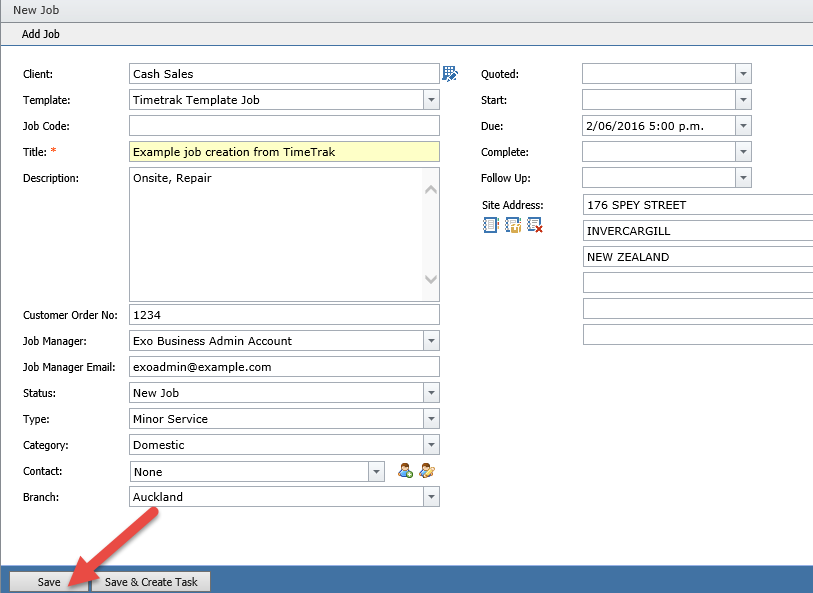The image size is (813, 593).
Task: Click the Title field with example job text
Action: (284, 151)
